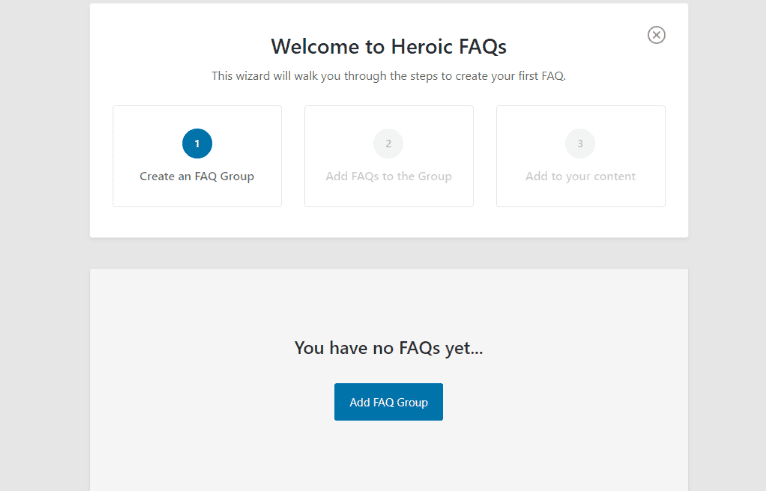The width and height of the screenshot is (766, 491).
Task: Click the You have no FAQs yet message
Action: point(389,348)
